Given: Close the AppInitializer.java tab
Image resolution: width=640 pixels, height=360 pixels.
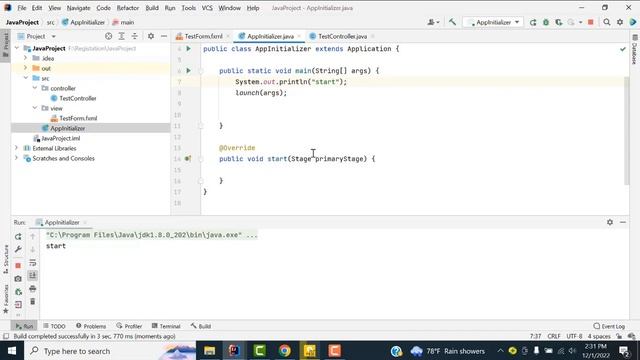Looking at the screenshot, I should click(299, 36).
